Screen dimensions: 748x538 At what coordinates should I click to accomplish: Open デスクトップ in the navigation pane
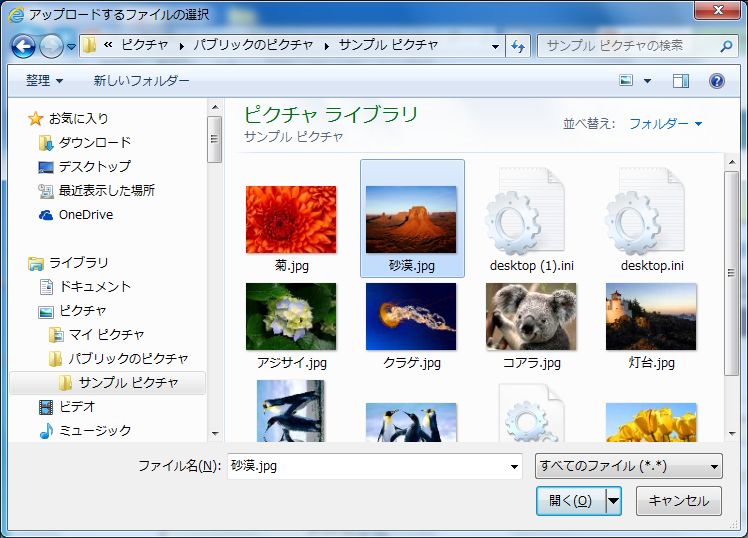coord(94,166)
